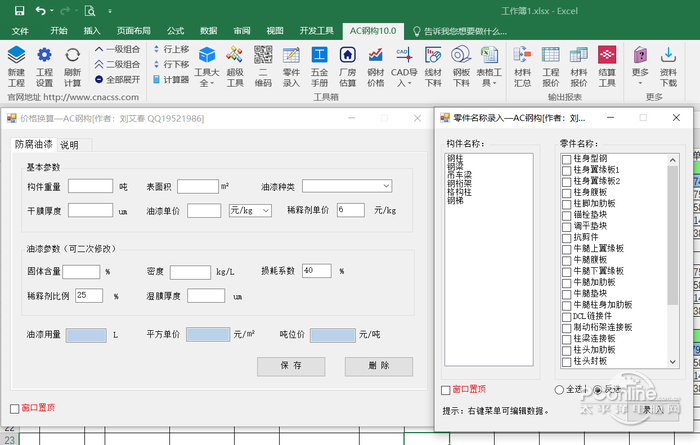This screenshot has width=700, height=445.
Task: Enable the 抗剪件 part checkbox
Action: coord(567,236)
